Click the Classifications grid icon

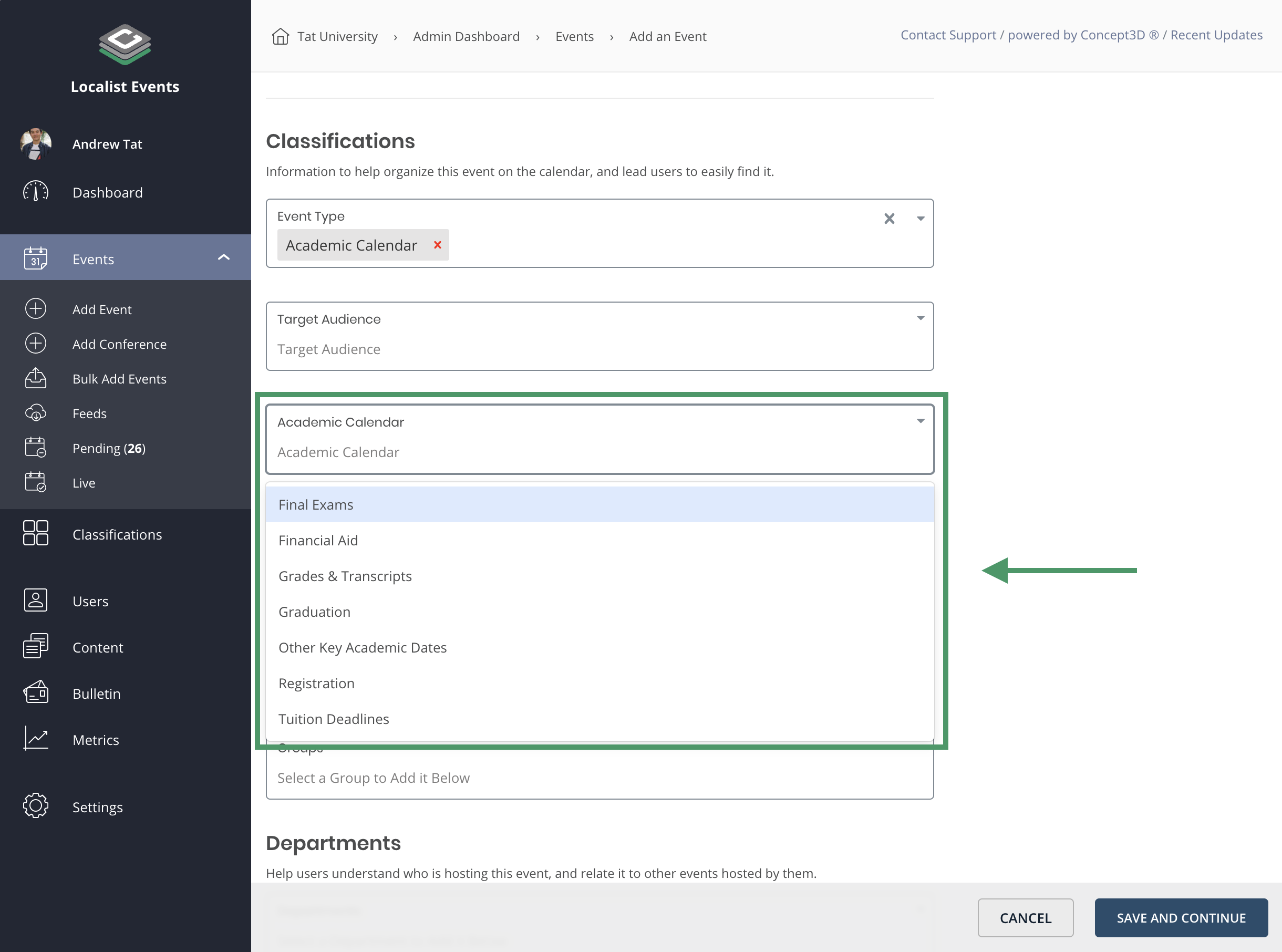coord(36,533)
